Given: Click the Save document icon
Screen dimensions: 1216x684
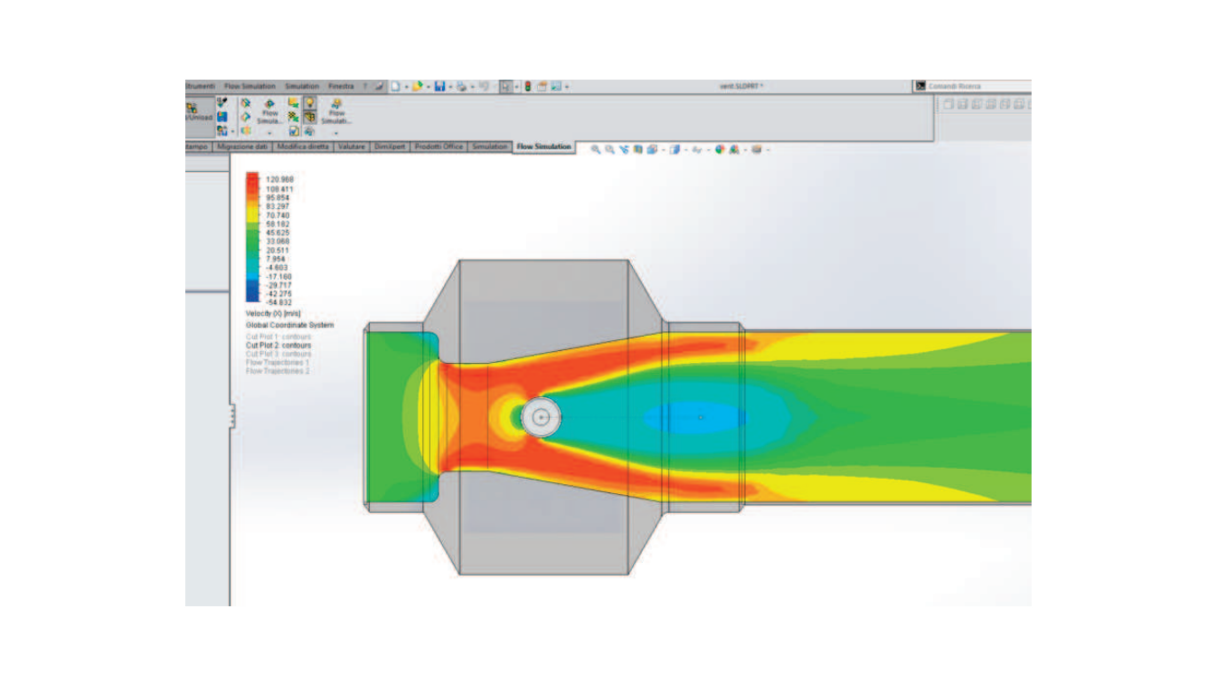Looking at the screenshot, I should point(438,87).
